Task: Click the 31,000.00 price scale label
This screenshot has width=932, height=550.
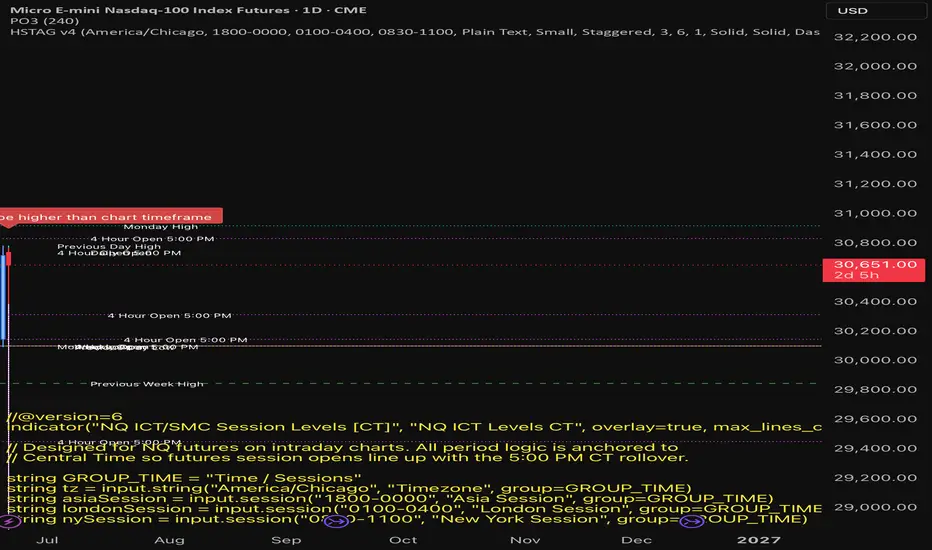Action: point(875,213)
